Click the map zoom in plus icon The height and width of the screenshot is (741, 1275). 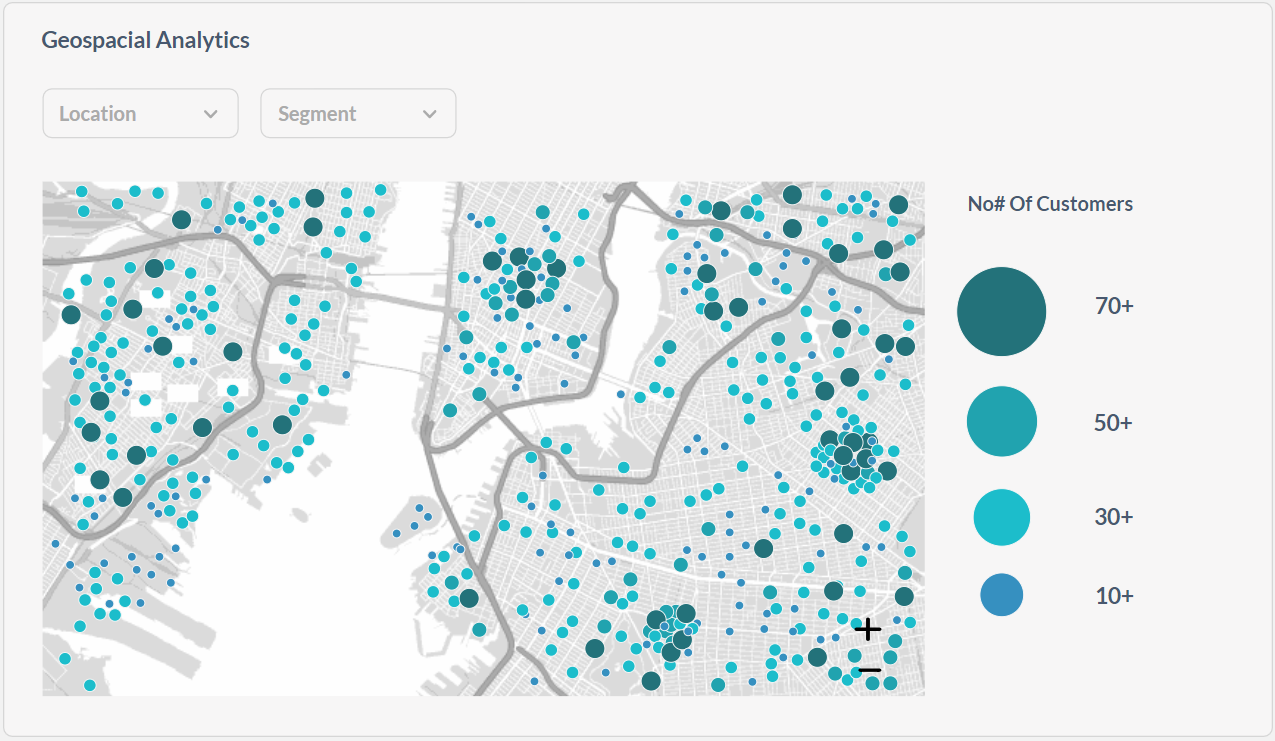click(x=867, y=628)
